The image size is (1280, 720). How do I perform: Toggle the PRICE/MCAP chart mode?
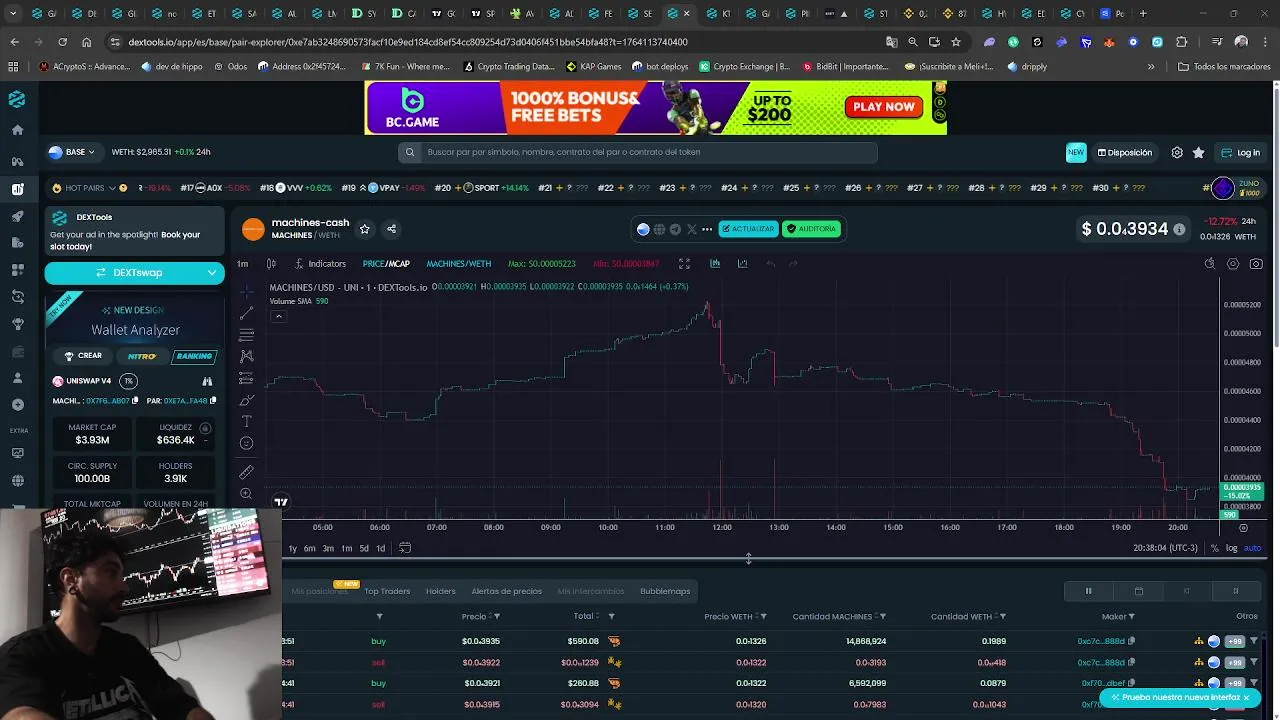click(386, 264)
